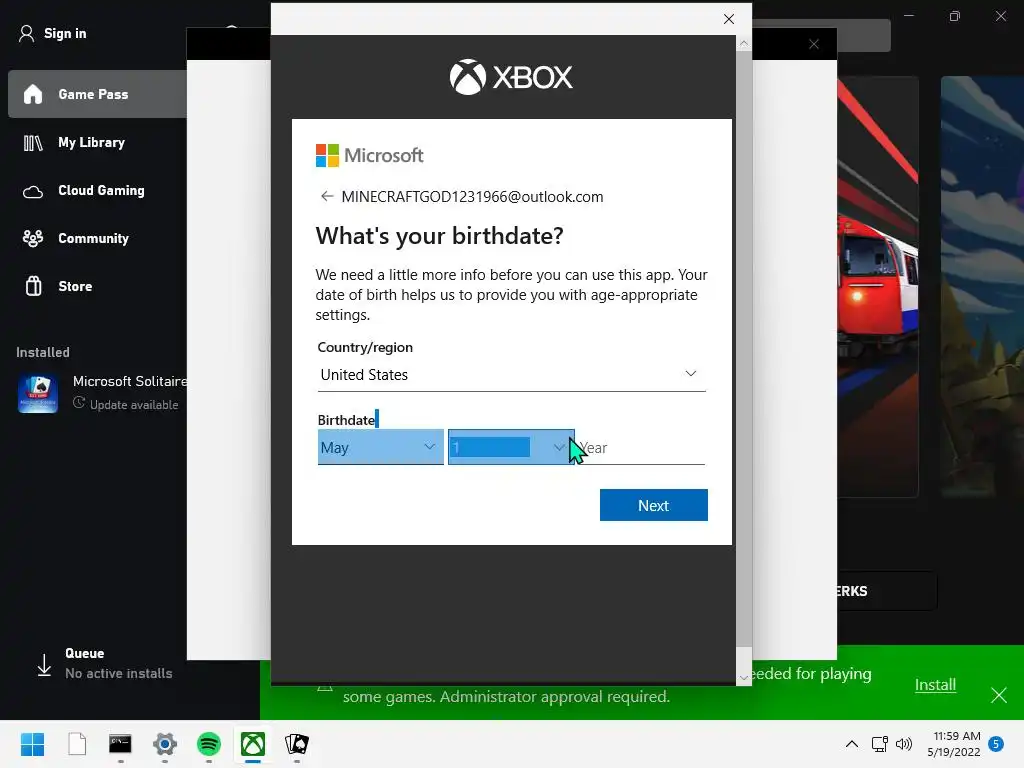Image resolution: width=1024 pixels, height=768 pixels.
Task: Click the train game artwork thumbnail
Action: click(878, 287)
